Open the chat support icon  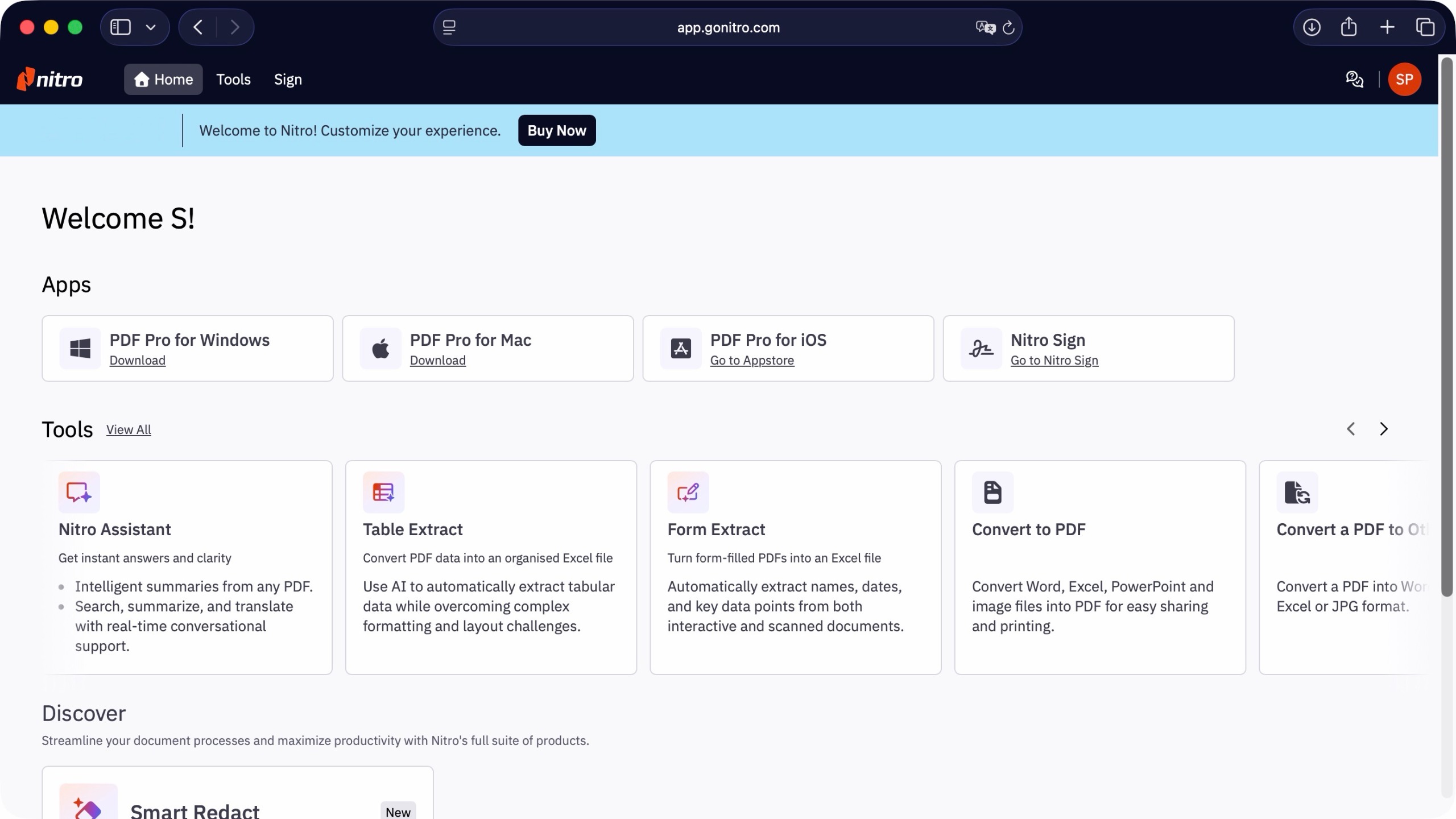click(1354, 79)
